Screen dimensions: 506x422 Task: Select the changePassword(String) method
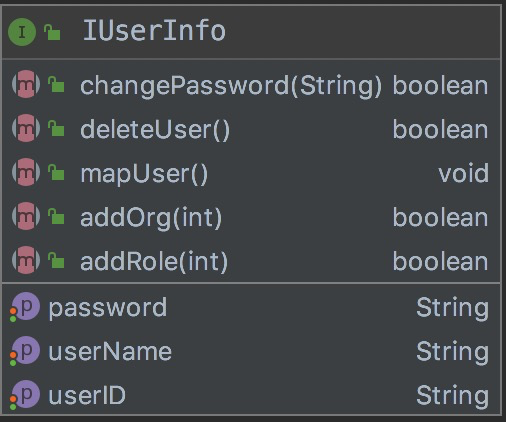(231, 86)
